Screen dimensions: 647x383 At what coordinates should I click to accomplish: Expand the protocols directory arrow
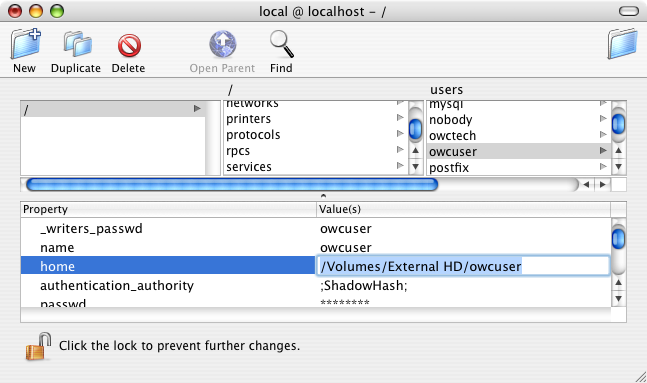pyautogui.click(x=400, y=133)
